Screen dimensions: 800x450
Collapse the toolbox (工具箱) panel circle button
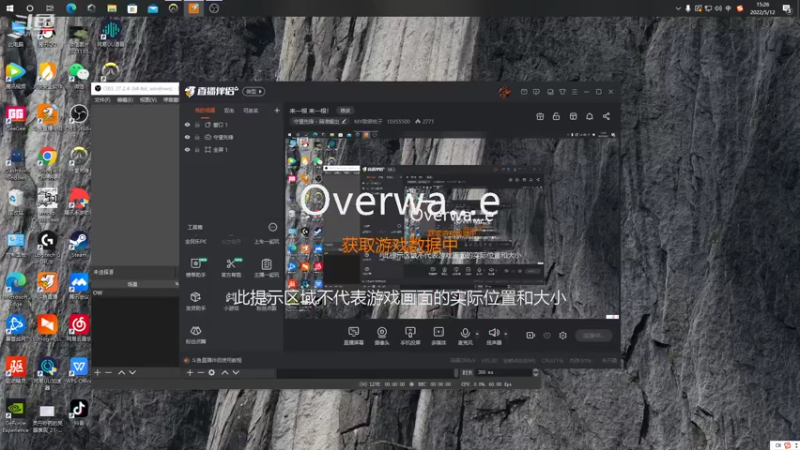tap(272, 227)
